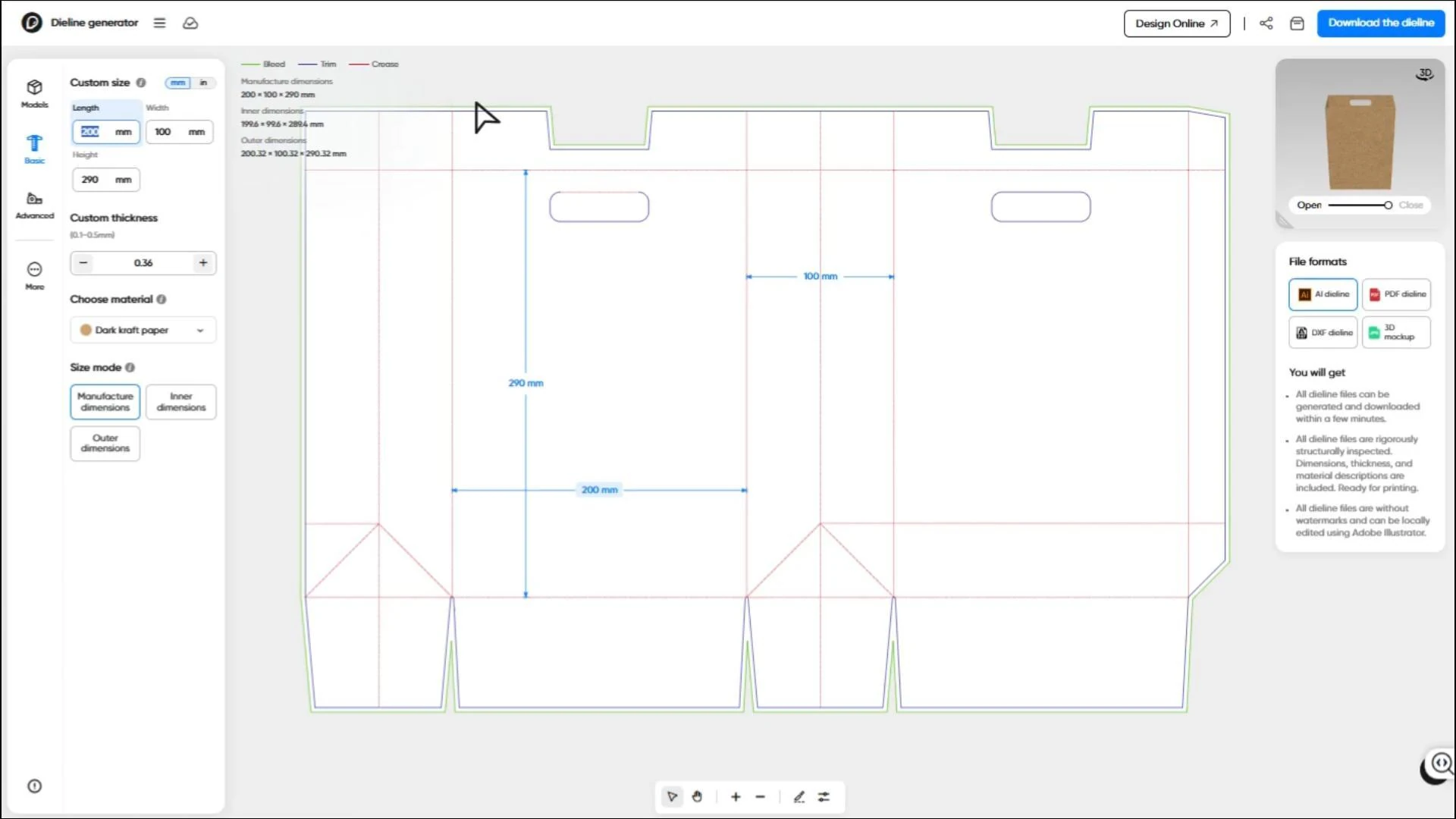The image size is (1456, 819).
Task: Select the hand pan tool
Action: coord(697,796)
